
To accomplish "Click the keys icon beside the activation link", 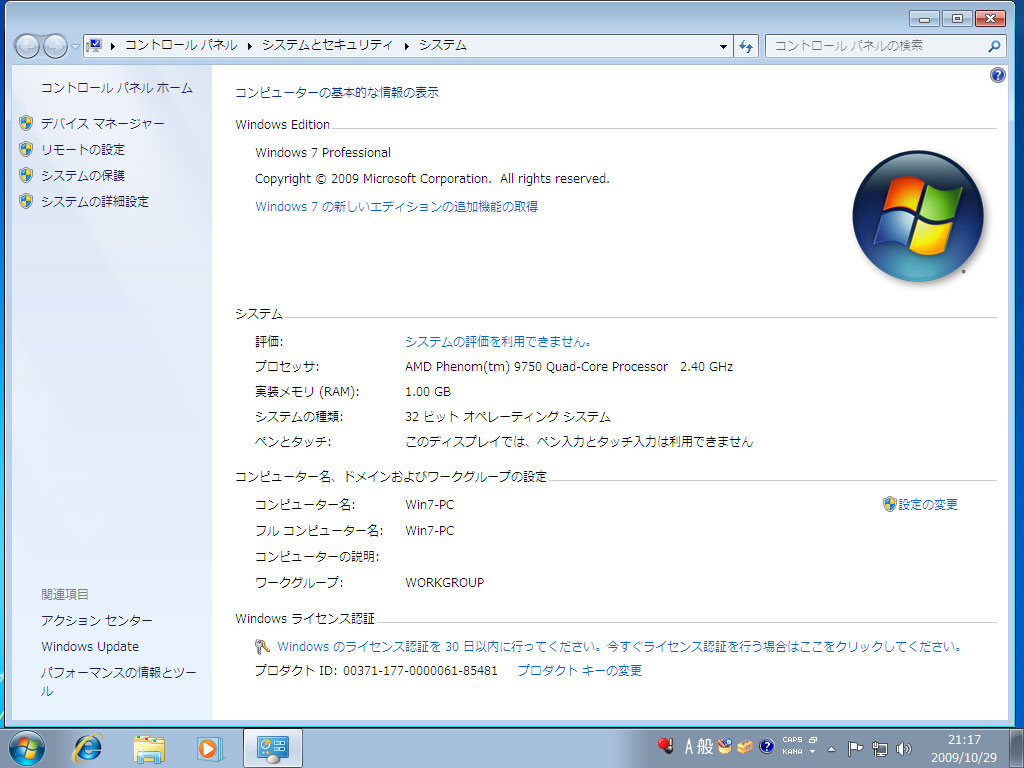I will [x=263, y=647].
